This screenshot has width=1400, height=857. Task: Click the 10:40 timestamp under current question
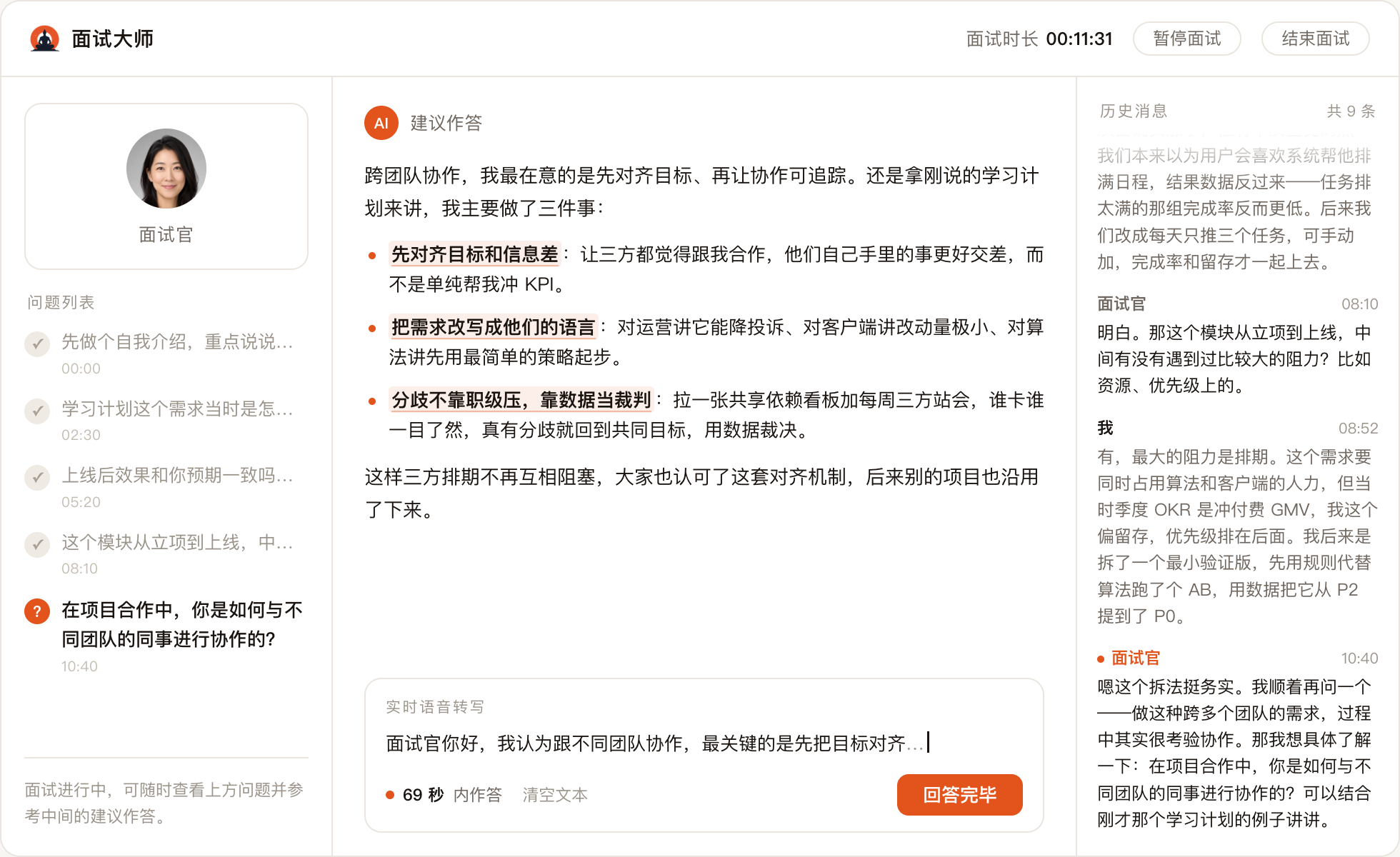(x=79, y=666)
